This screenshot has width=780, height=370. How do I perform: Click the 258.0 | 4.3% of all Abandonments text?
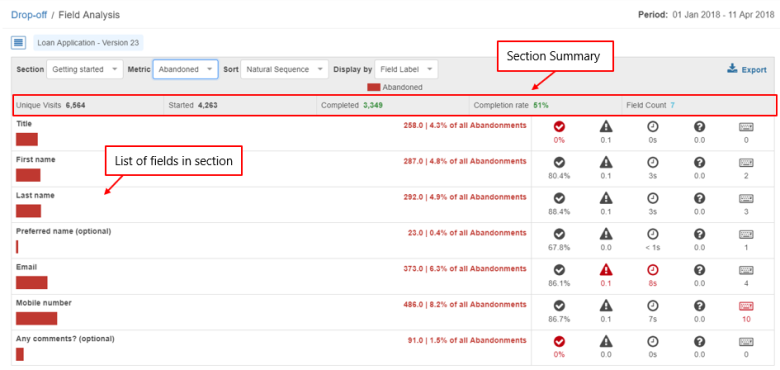click(465, 126)
